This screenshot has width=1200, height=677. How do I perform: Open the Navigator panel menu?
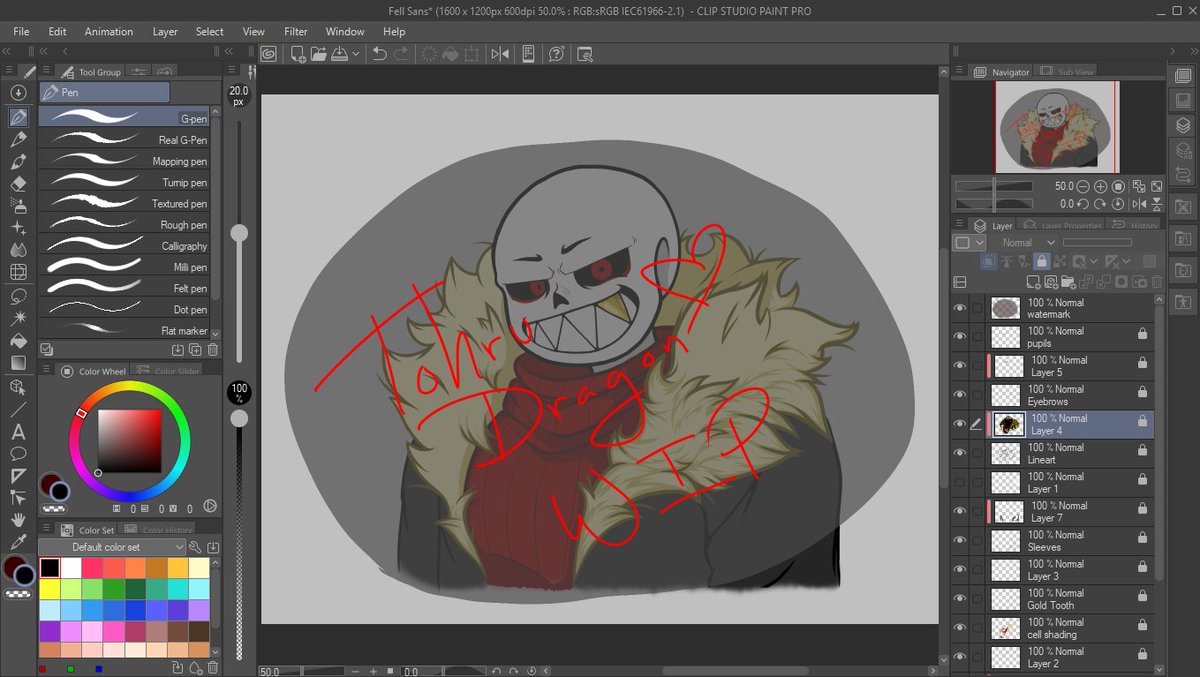(958, 72)
